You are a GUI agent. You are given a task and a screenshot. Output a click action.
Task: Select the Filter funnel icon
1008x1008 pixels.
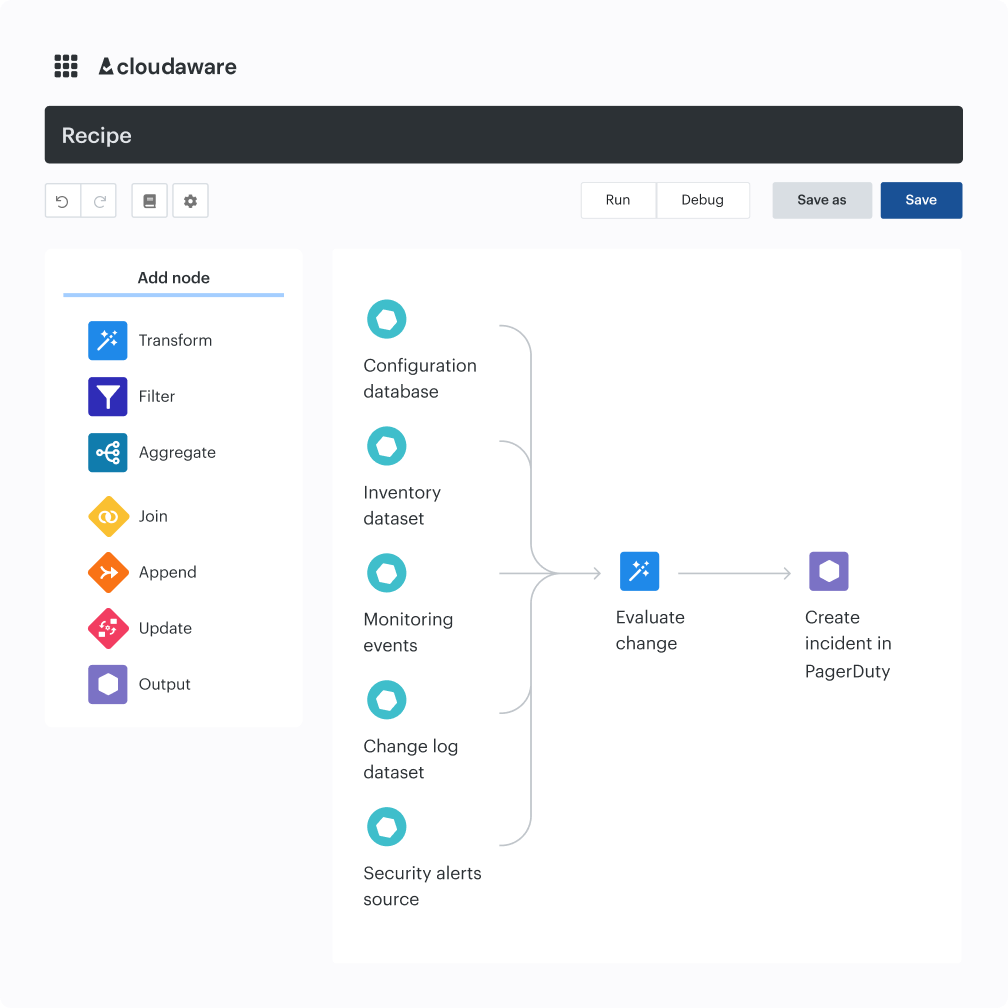pyautogui.click(x=108, y=397)
